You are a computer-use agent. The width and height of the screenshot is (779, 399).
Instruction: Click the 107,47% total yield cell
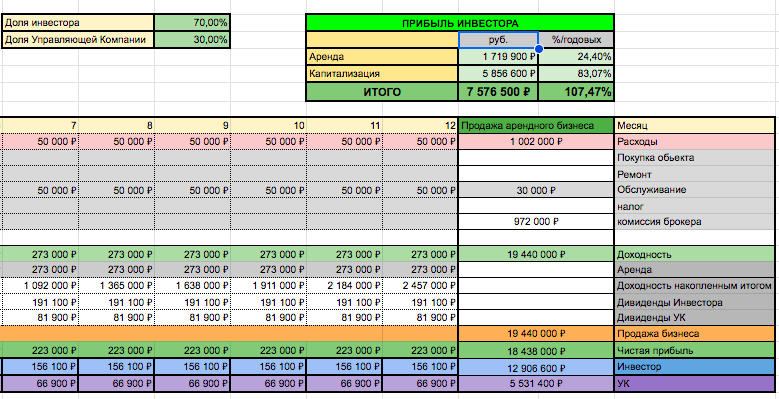click(576, 92)
